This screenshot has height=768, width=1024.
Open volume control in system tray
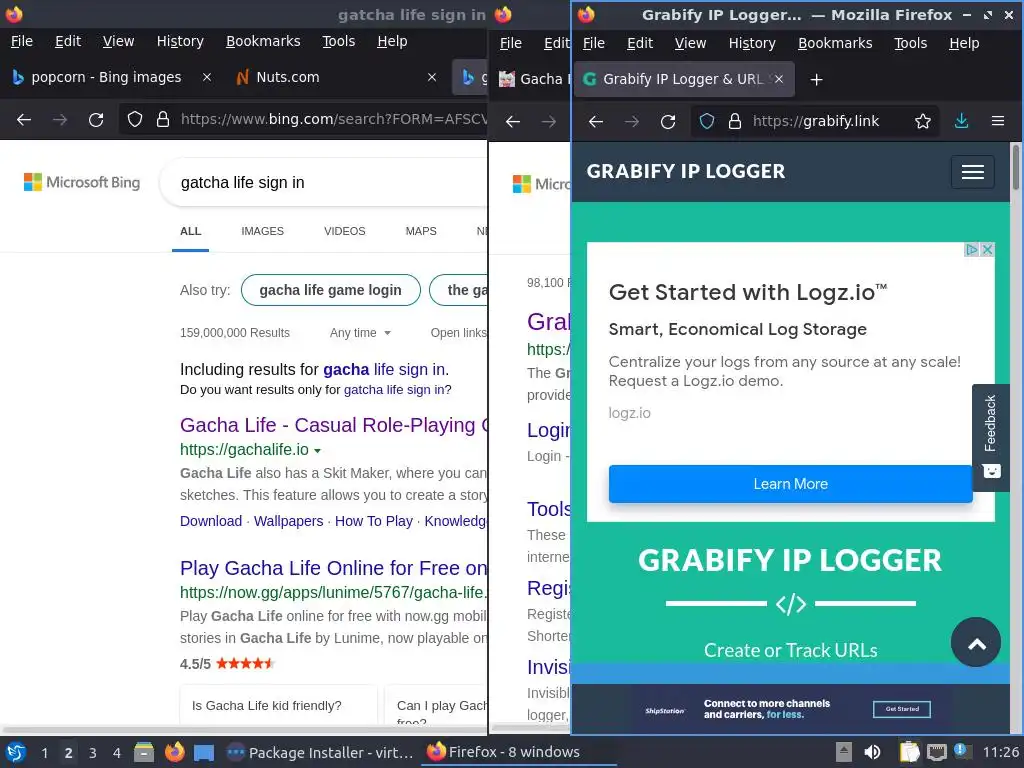(x=872, y=752)
